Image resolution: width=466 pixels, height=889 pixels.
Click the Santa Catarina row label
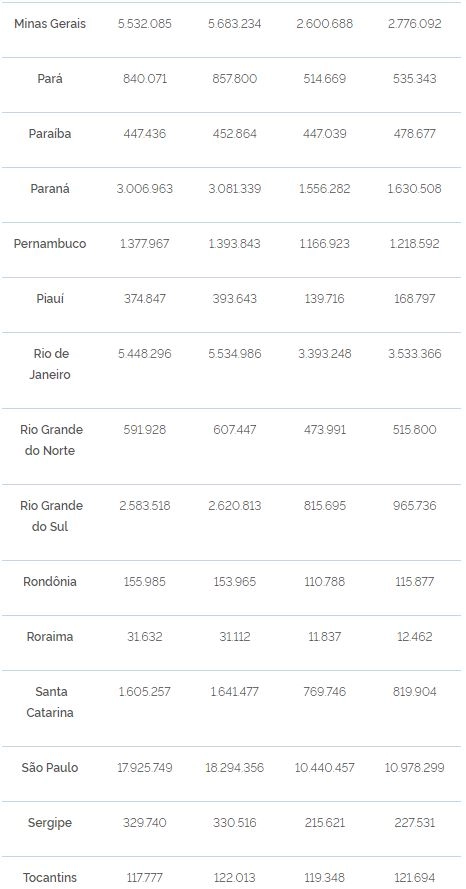coord(50,702)
